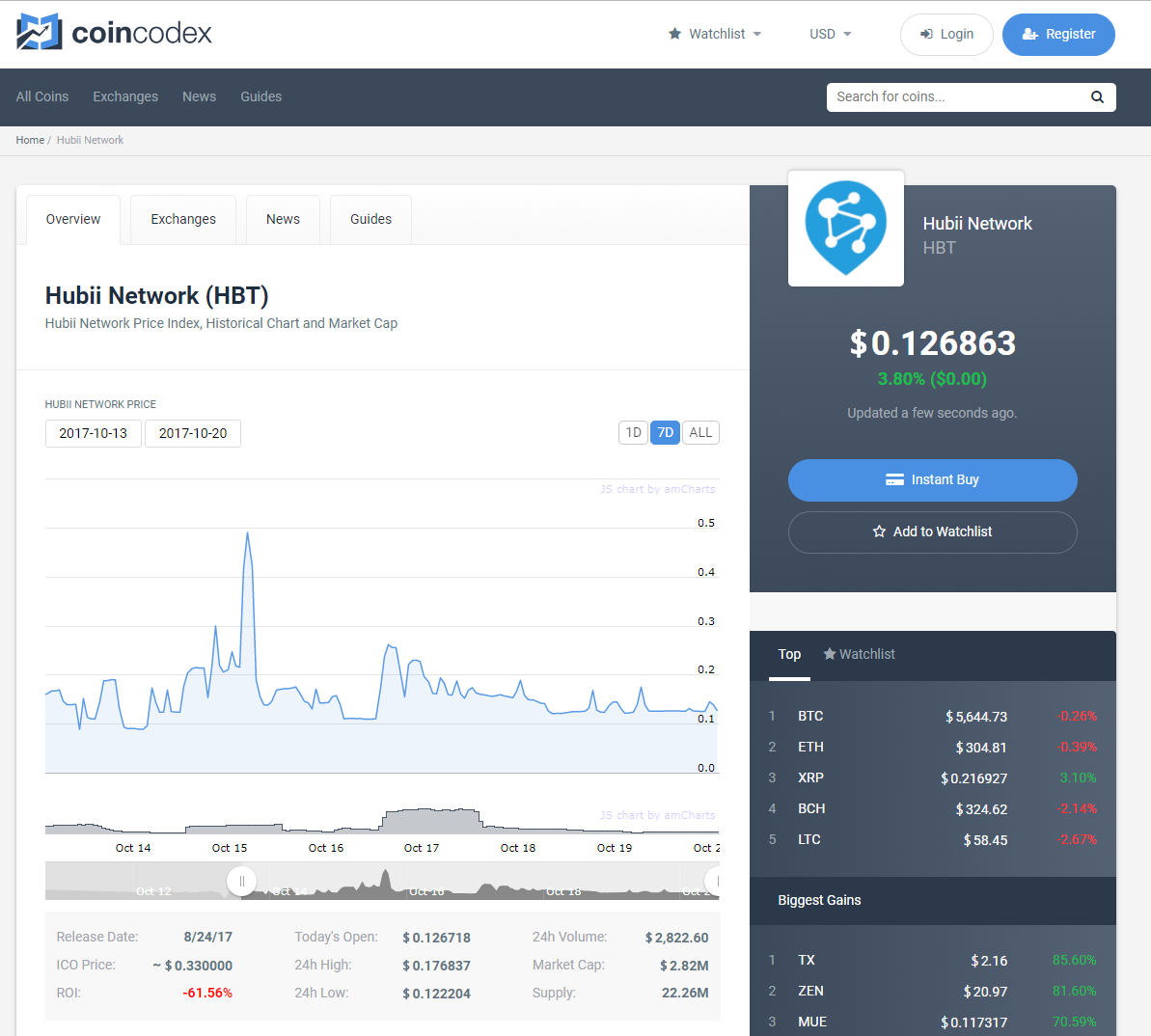
Task: Click the CoinCodex logo
Action: coord(114,32)
